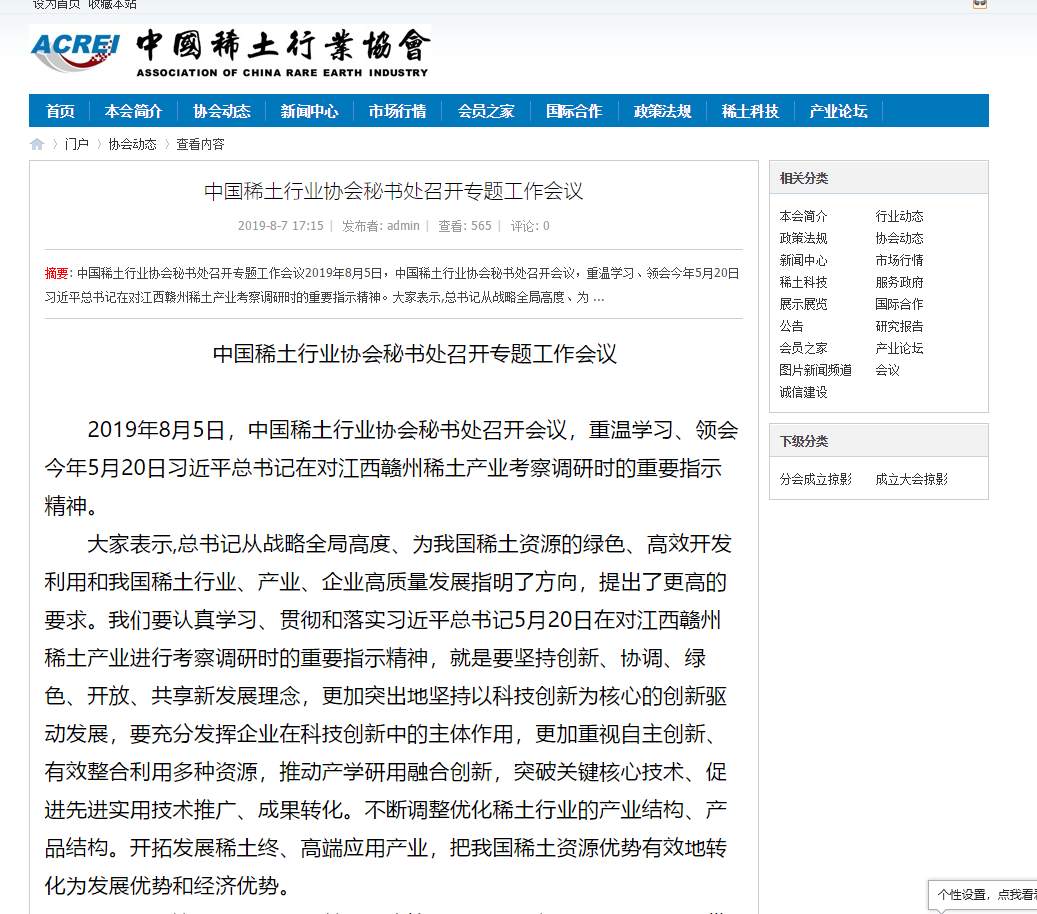Open the 研究报告 category link
This screenshot has width=1037, height=914.
click(899, 326)
